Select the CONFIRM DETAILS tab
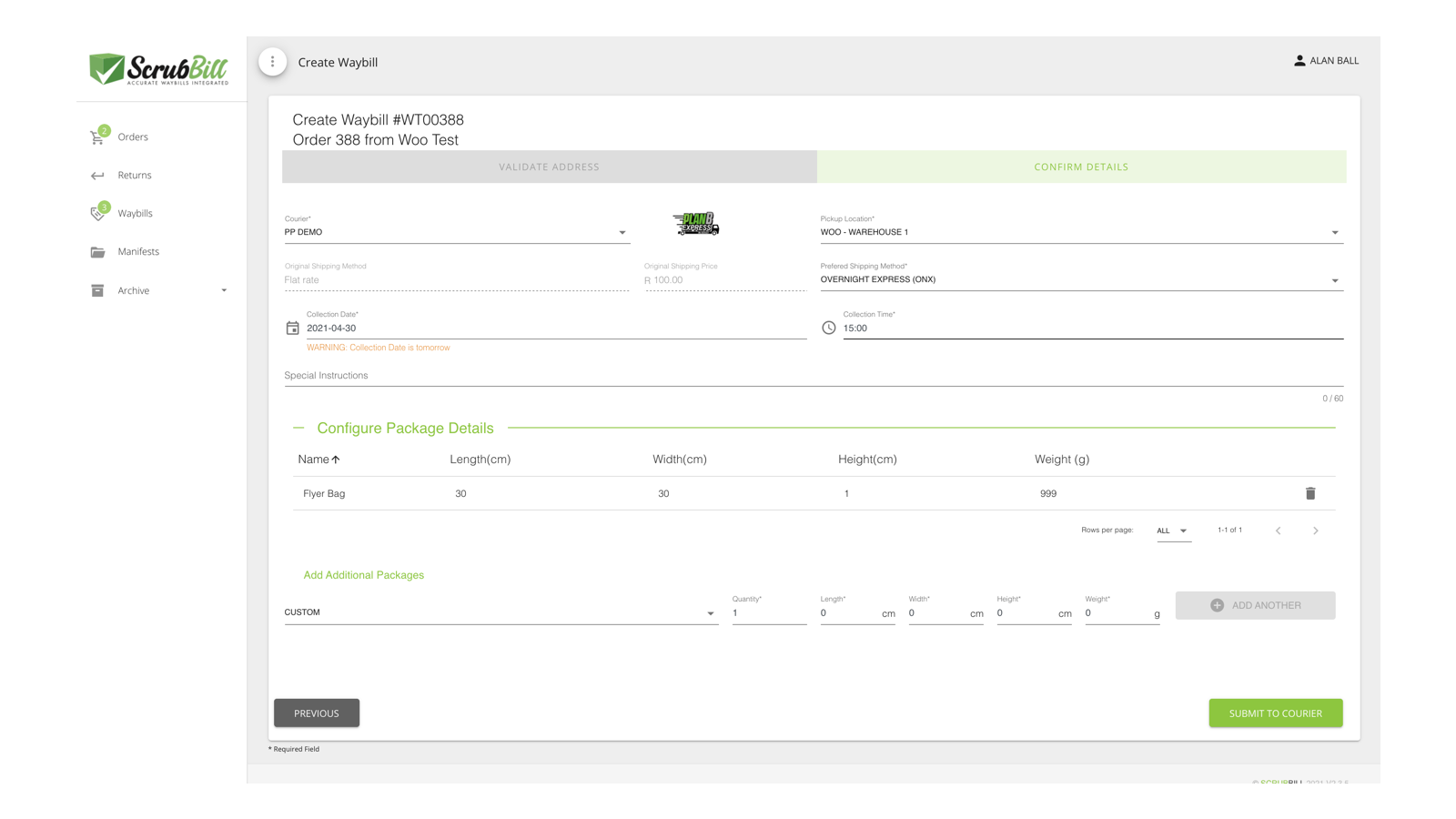Viewport: 1456px width, 819px height. [x=1080, y=167]
